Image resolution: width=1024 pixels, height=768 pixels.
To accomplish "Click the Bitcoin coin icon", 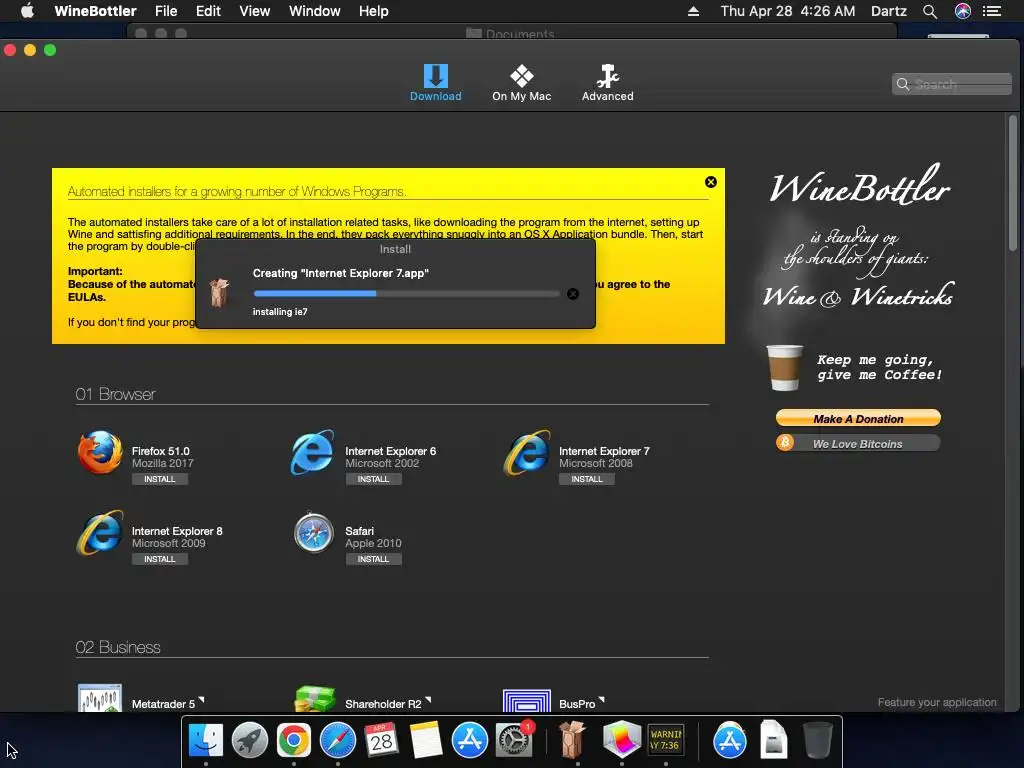I will [x=785, y=443].
